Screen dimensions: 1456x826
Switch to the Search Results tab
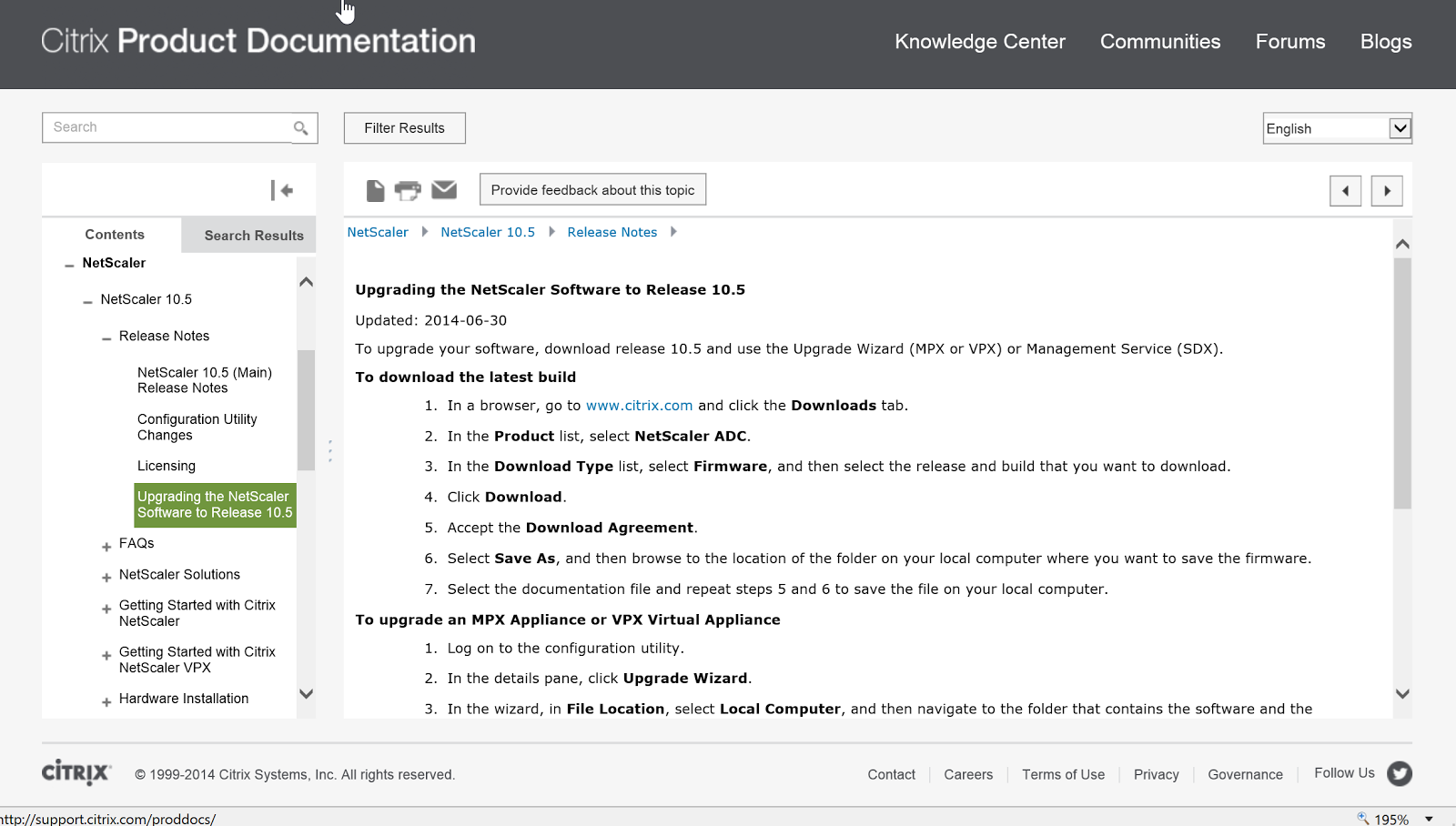(x=253, y=236)
